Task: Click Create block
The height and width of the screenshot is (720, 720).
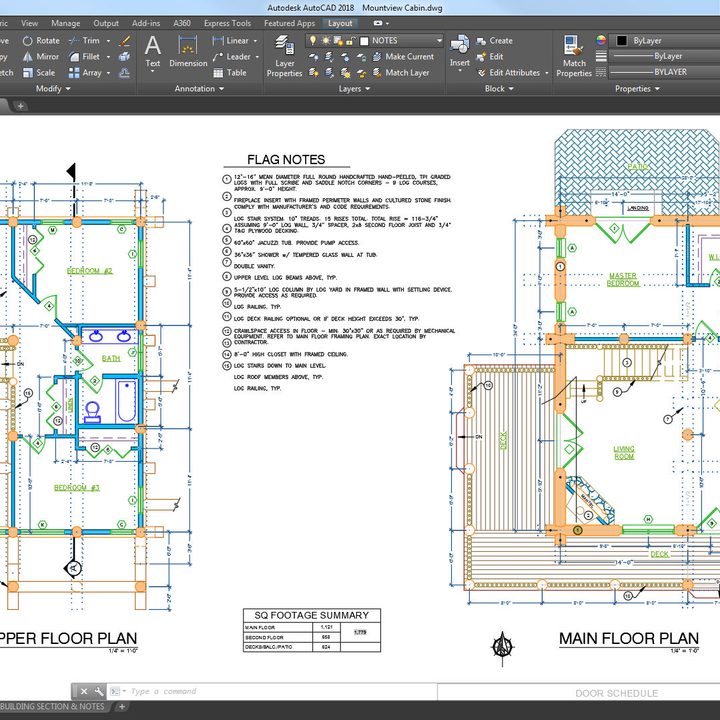Action: 494,41
